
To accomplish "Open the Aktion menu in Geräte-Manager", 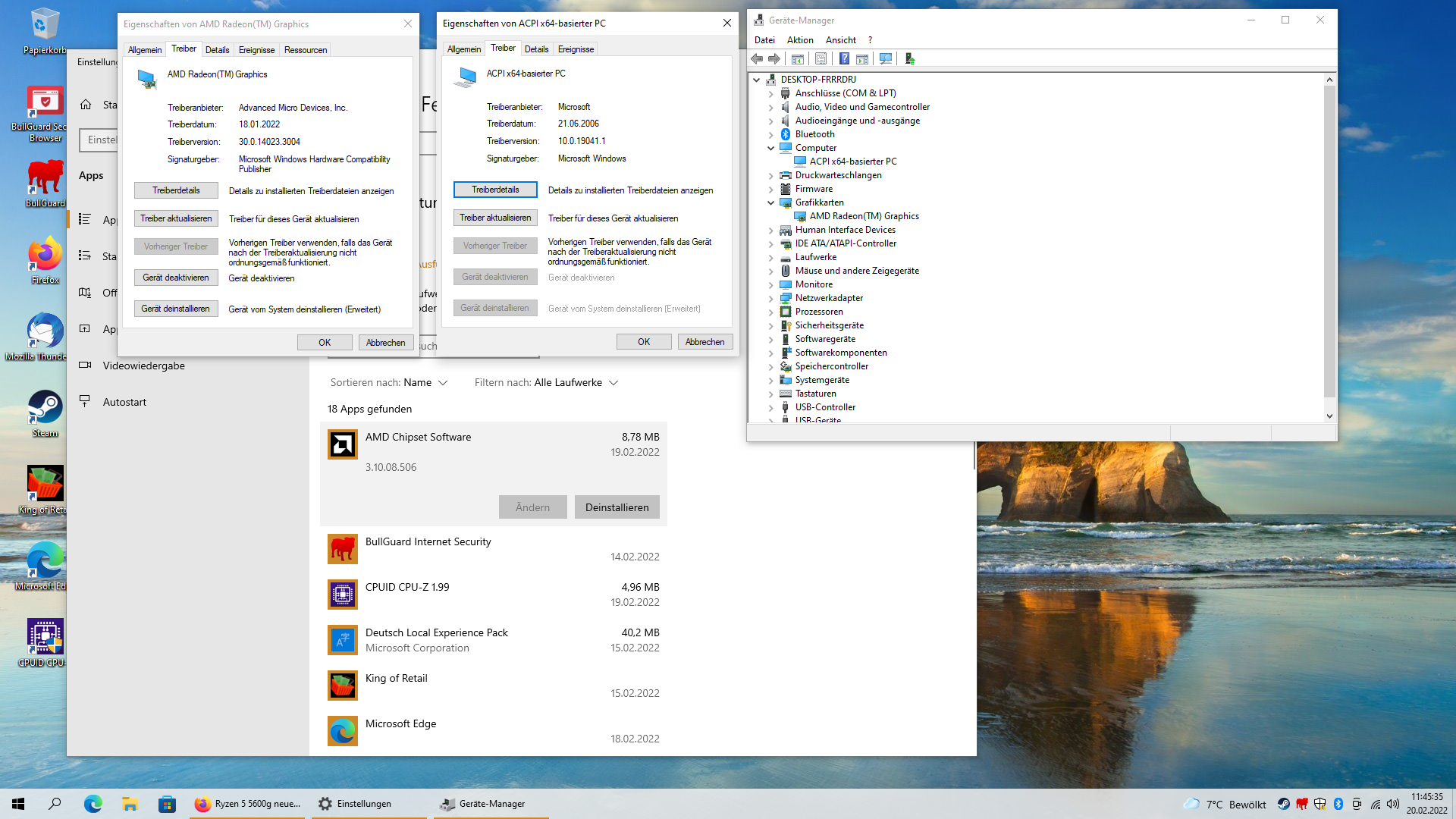I will [799, 40].
